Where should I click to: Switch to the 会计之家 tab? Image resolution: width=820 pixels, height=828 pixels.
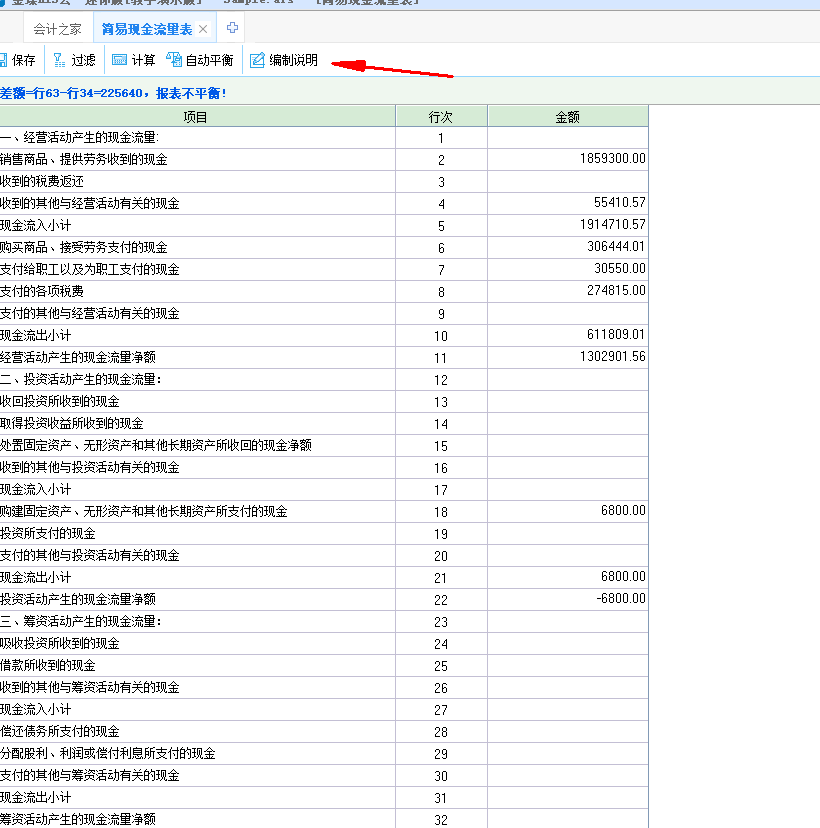tap(57, 30)
